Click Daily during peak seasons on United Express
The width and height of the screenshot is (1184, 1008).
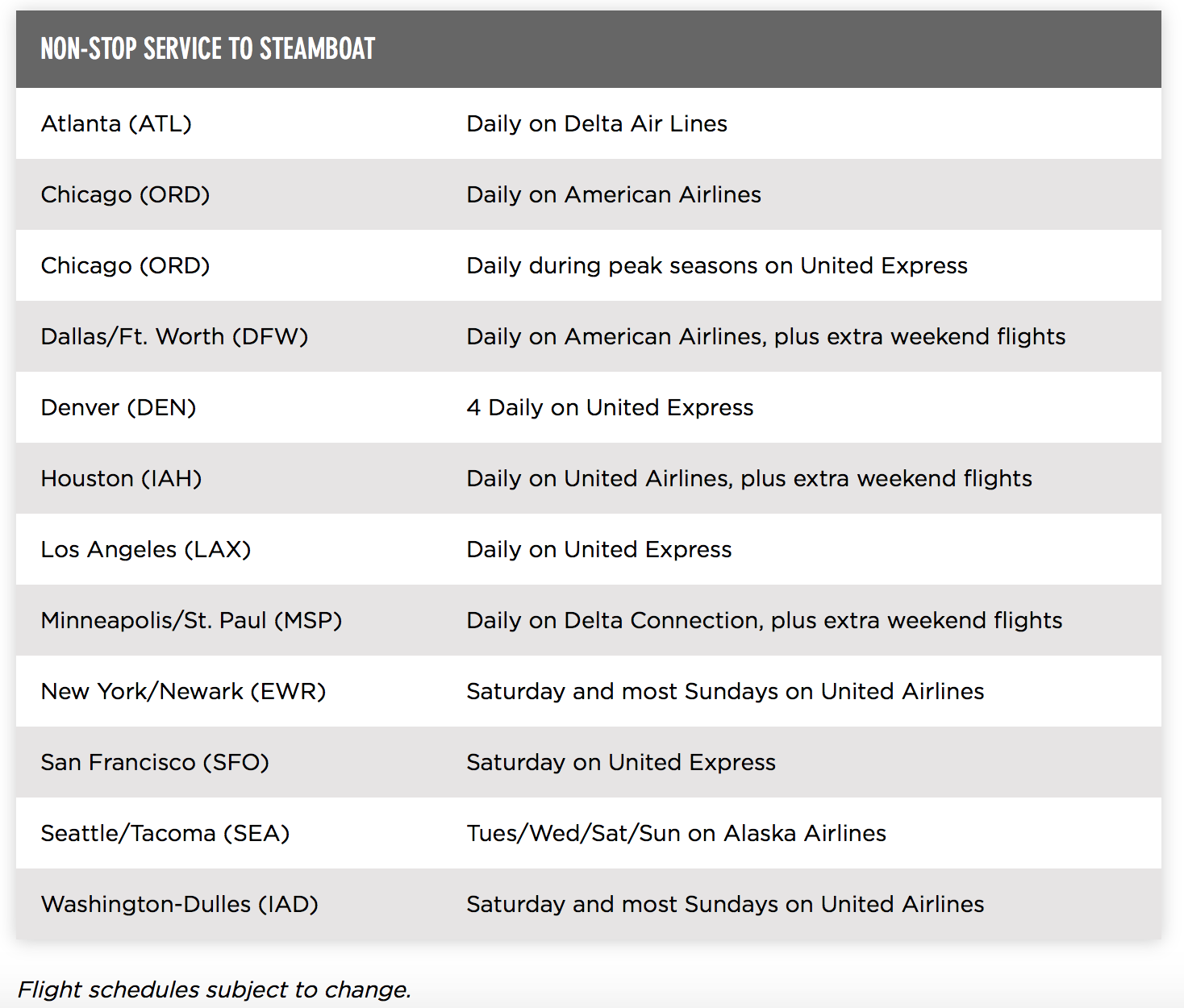coord(717,266)
